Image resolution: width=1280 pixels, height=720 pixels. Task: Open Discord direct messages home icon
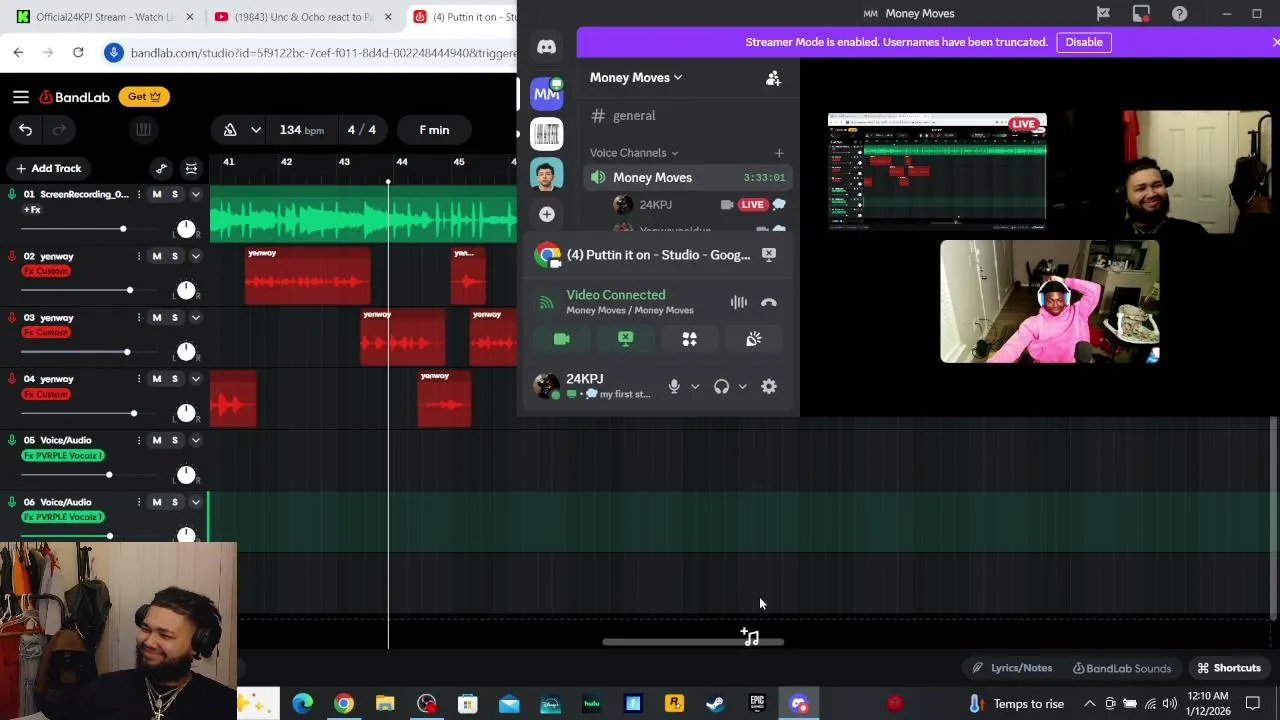(x=546, y=47)
